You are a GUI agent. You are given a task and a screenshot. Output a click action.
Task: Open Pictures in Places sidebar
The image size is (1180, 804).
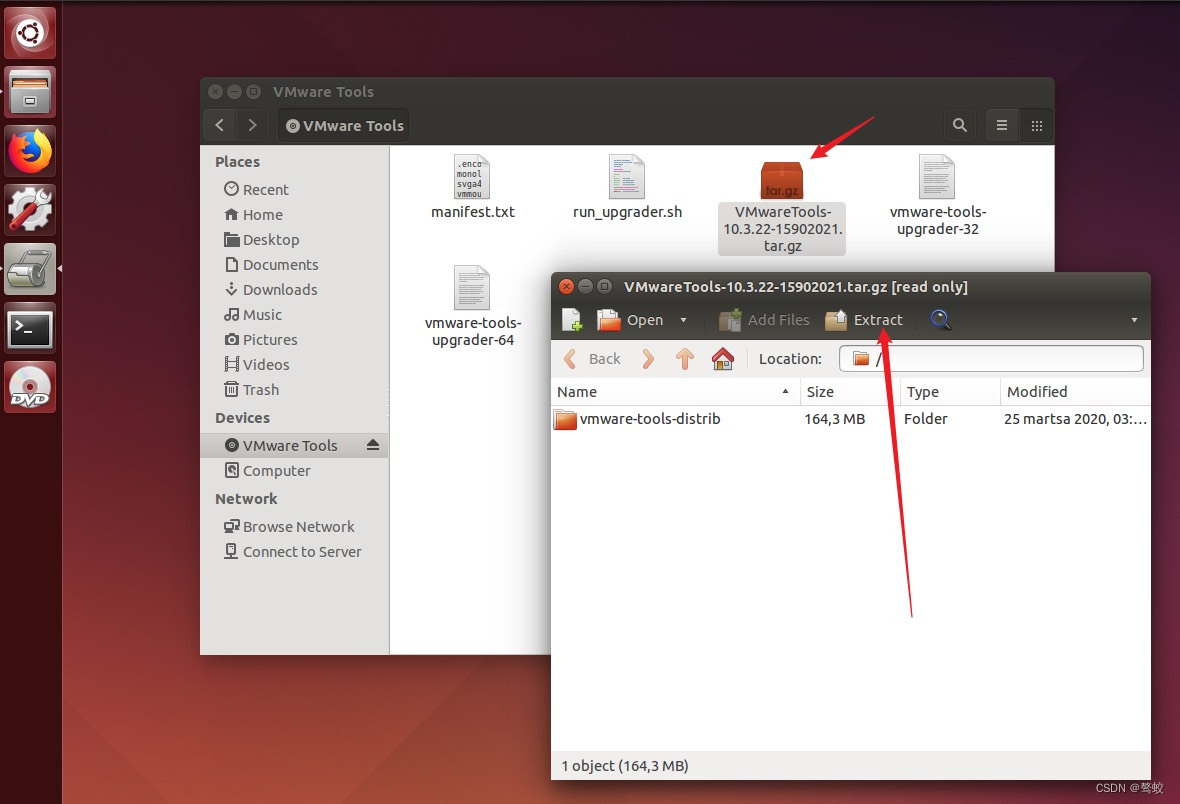261,340
